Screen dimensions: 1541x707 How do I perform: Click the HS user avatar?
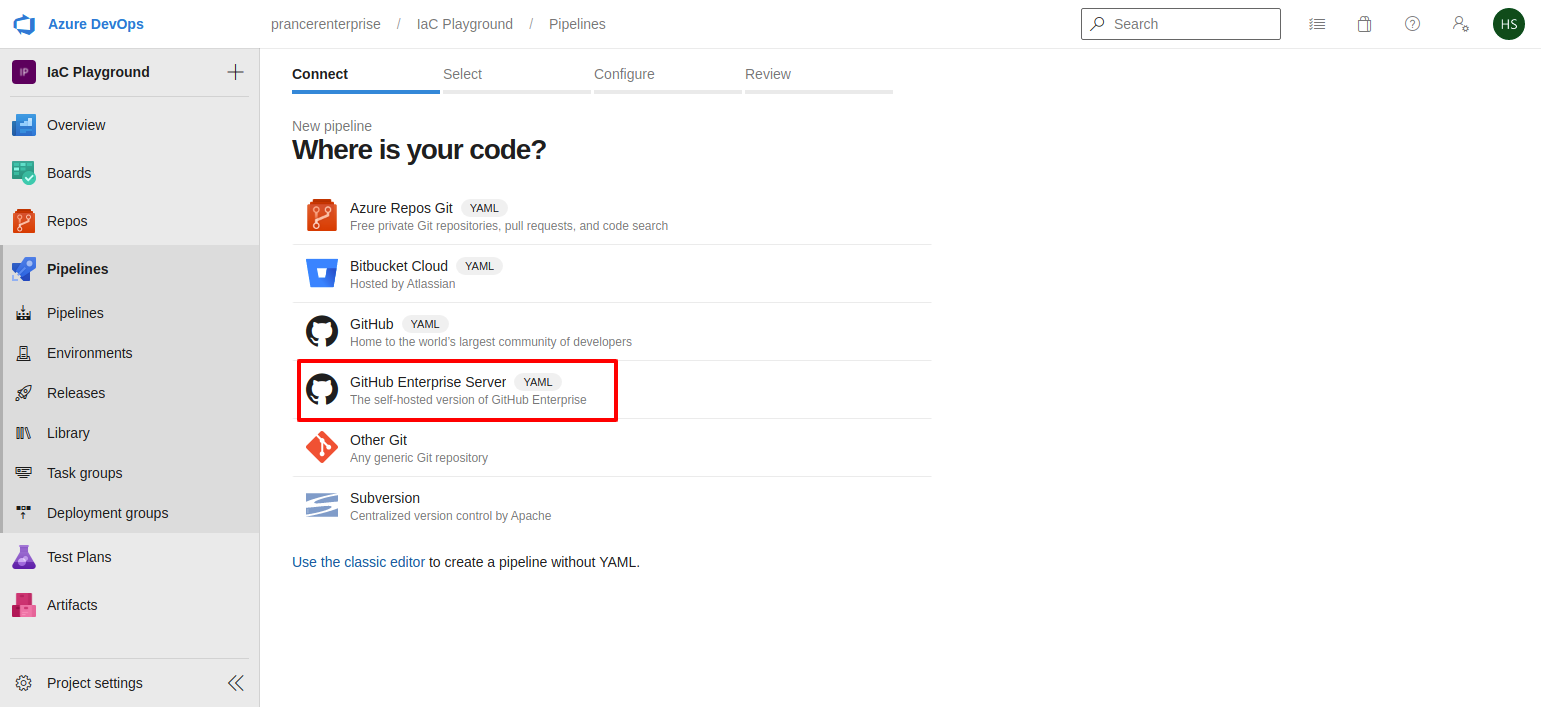[x=1509, y=24]
